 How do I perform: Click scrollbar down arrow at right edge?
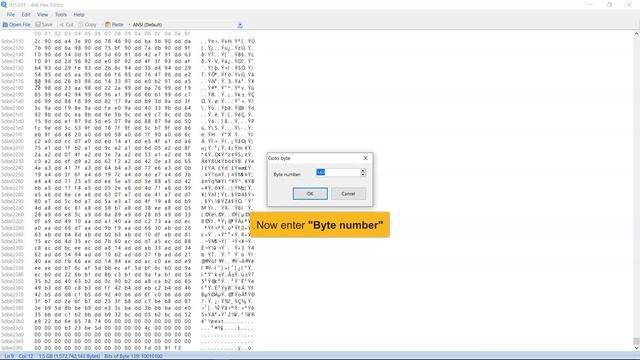[x=636, y=348]
